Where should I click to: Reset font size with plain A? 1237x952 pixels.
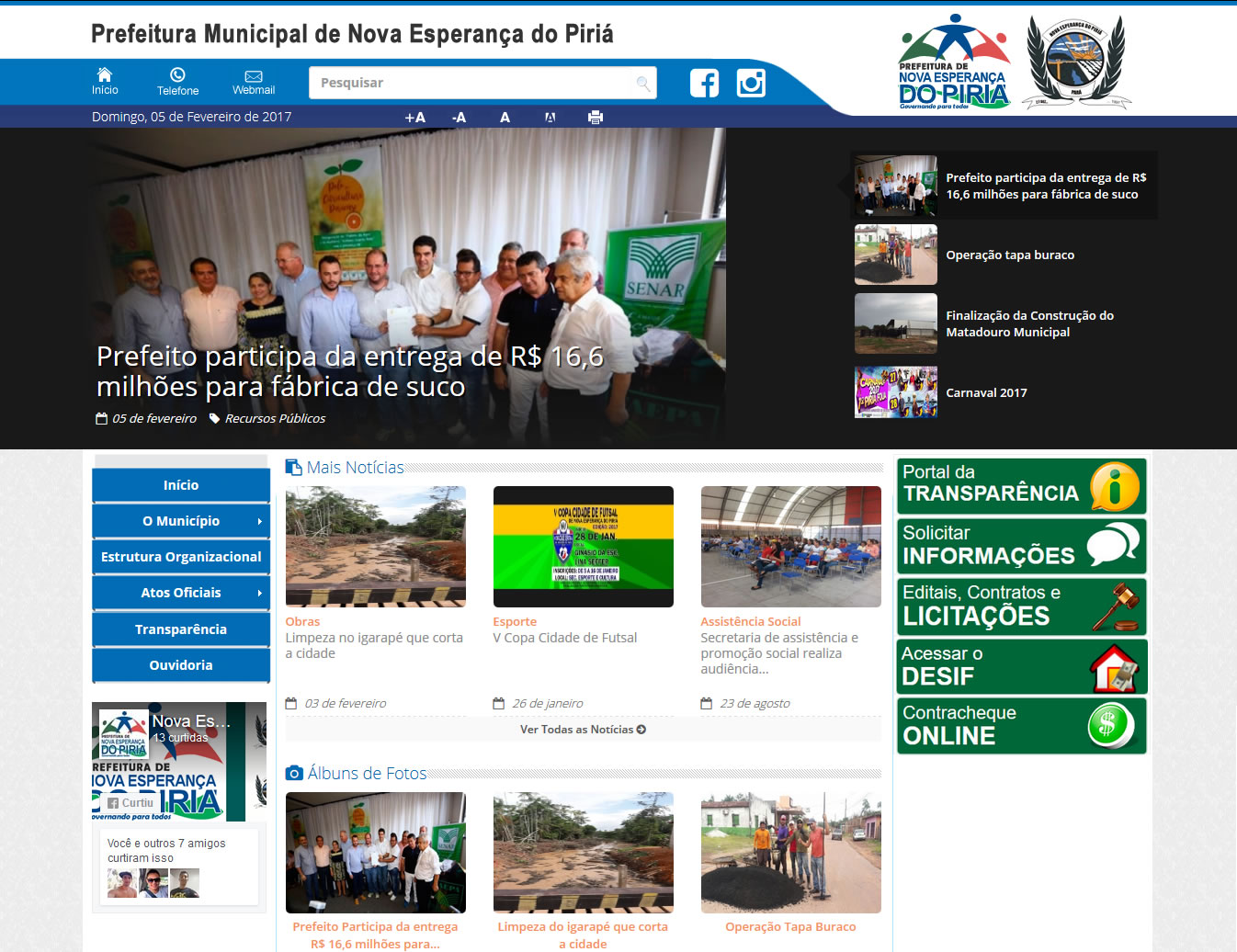(x=505, y=117)
